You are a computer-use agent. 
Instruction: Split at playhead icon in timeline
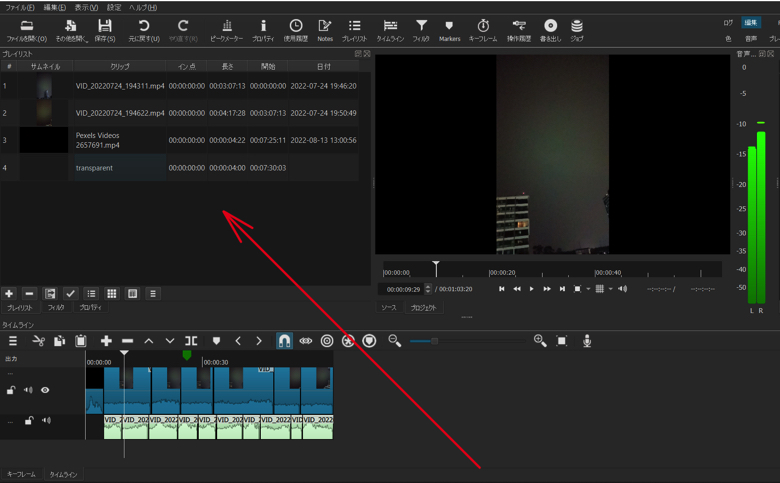click(x=192, y=341)
